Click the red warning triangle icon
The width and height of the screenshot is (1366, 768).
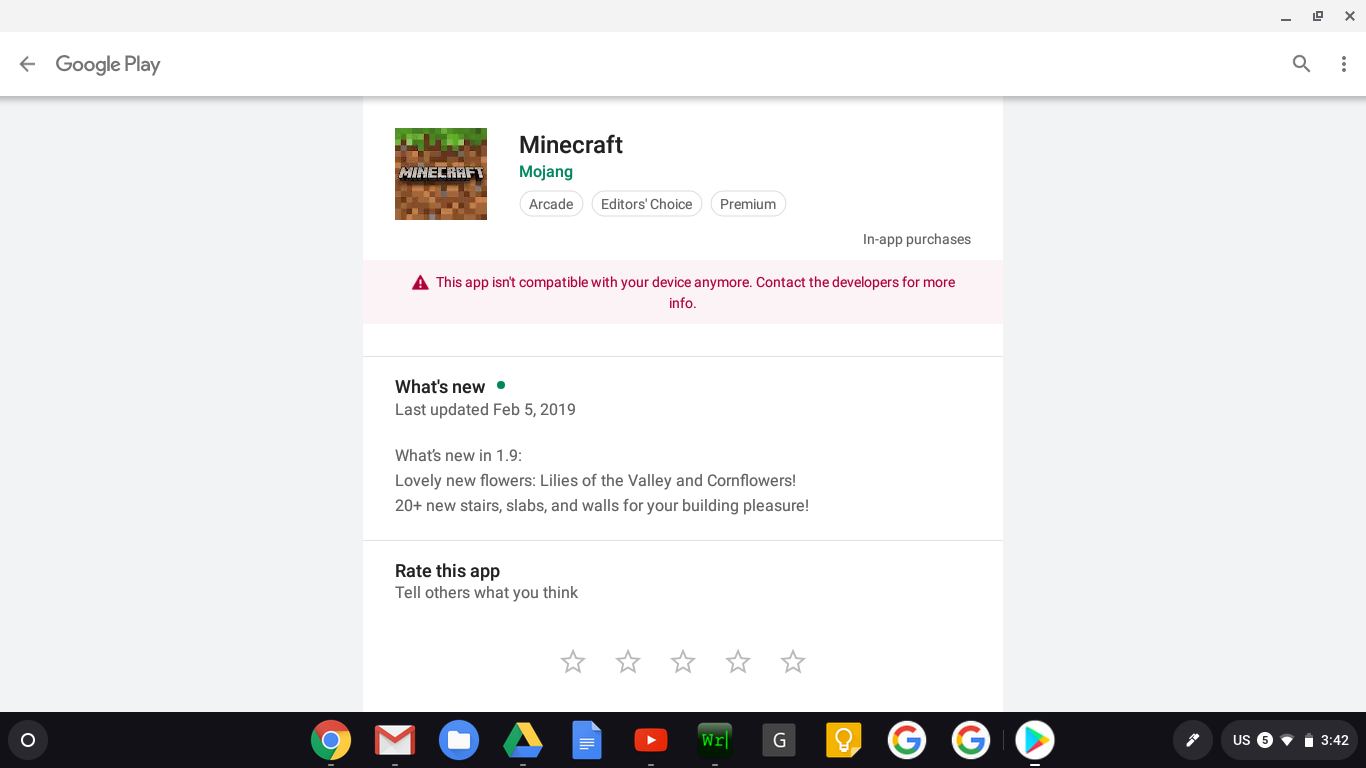point(420,283)
